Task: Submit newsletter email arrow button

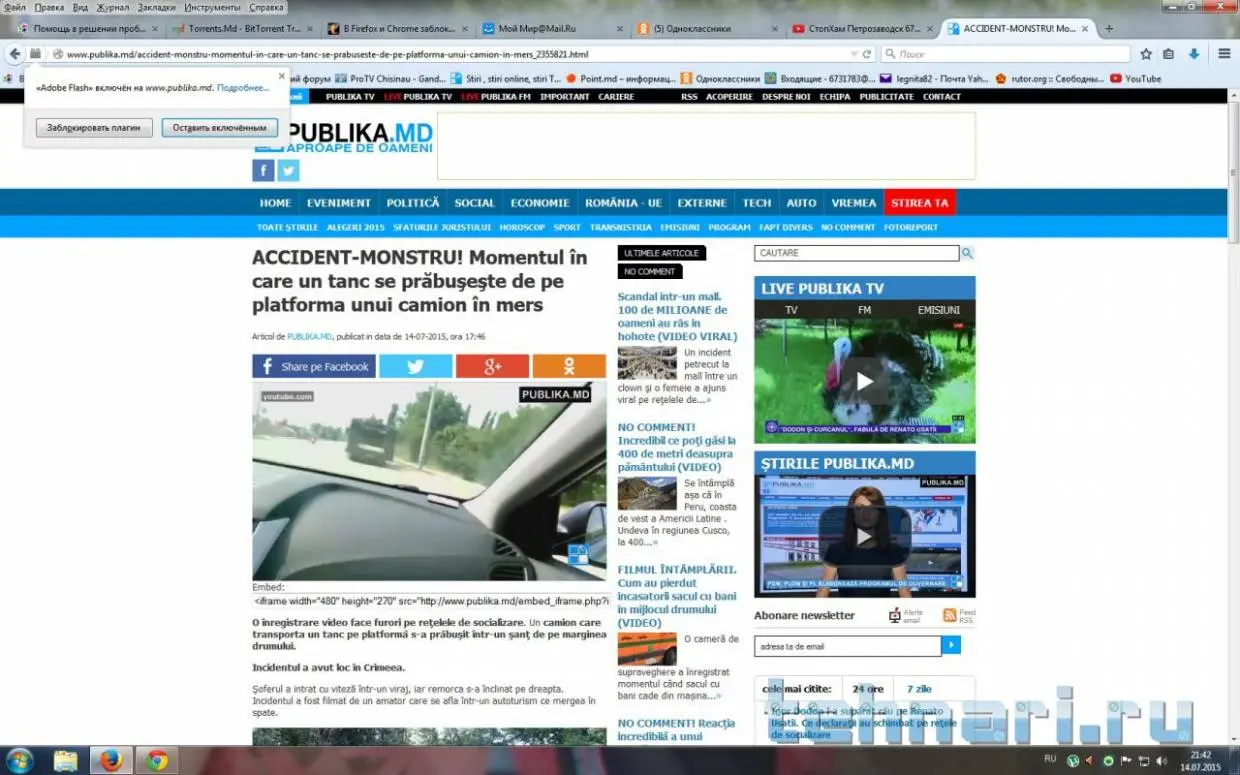Action: tap(951, 645)
